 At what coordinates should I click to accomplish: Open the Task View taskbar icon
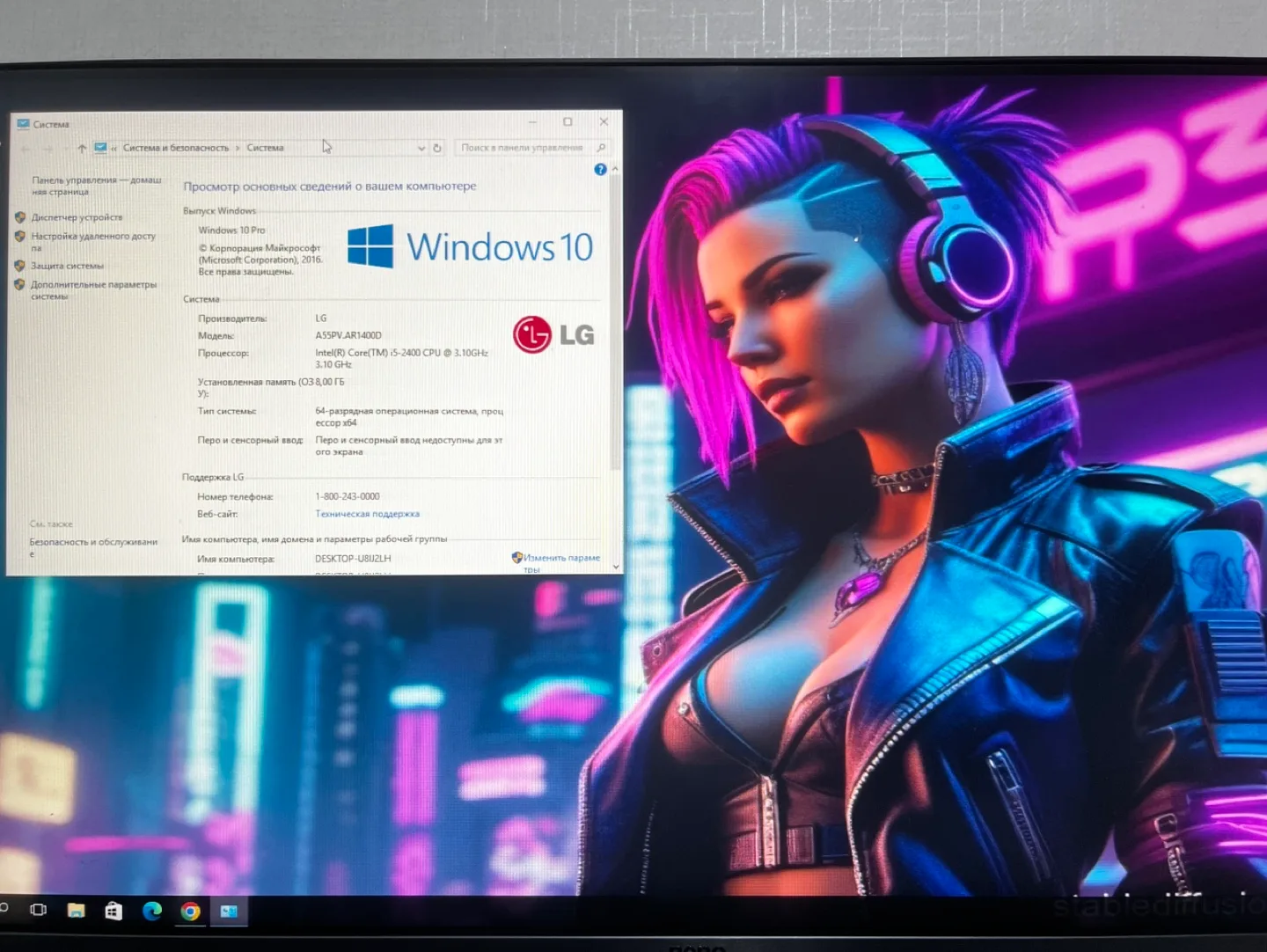[39, 910]
